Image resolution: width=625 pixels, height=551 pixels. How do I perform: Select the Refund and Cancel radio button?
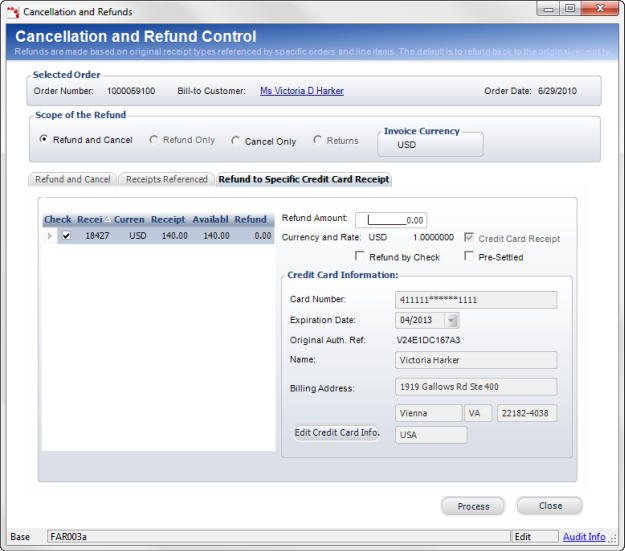click(x=43, y=140)
